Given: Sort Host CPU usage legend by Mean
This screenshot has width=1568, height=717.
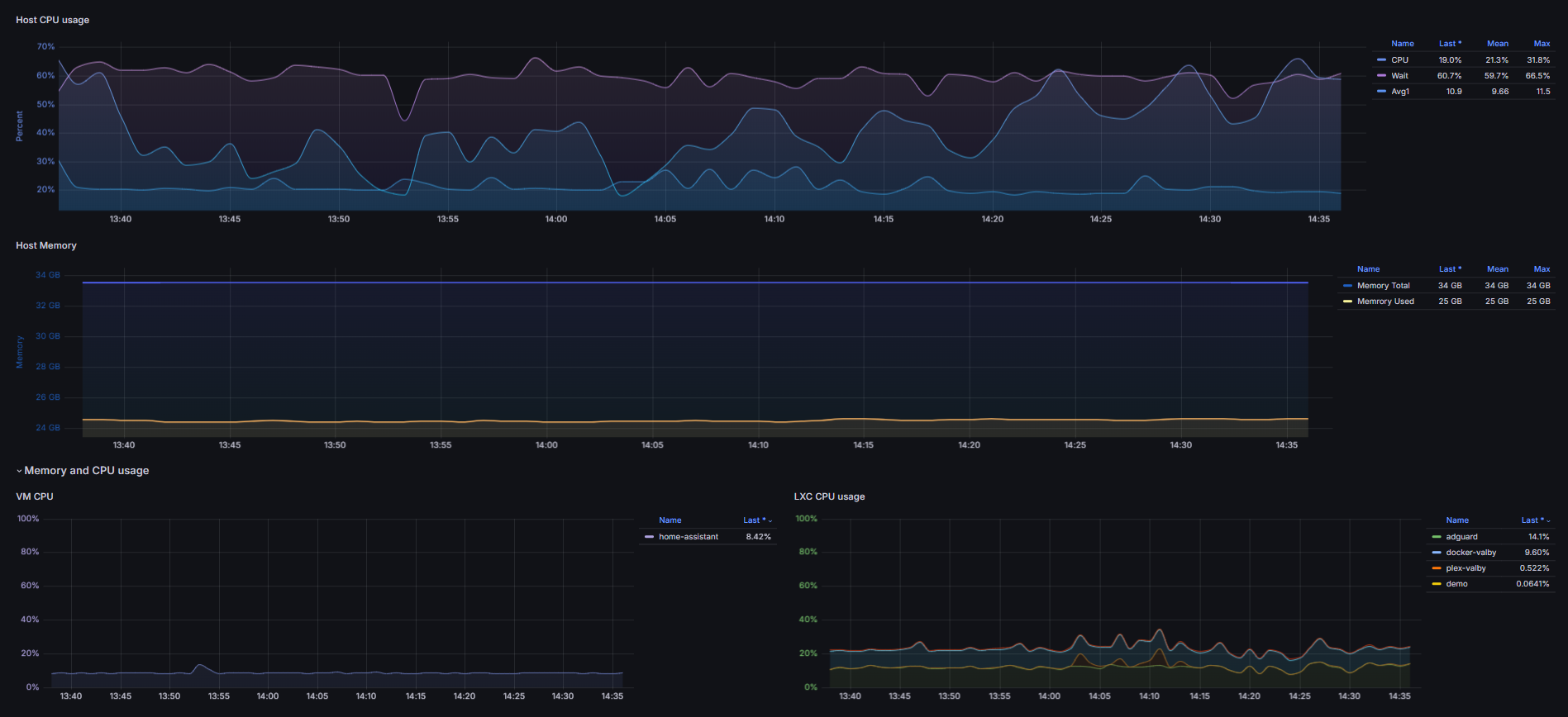Looking at the screenshot, I should [1498, 44].
